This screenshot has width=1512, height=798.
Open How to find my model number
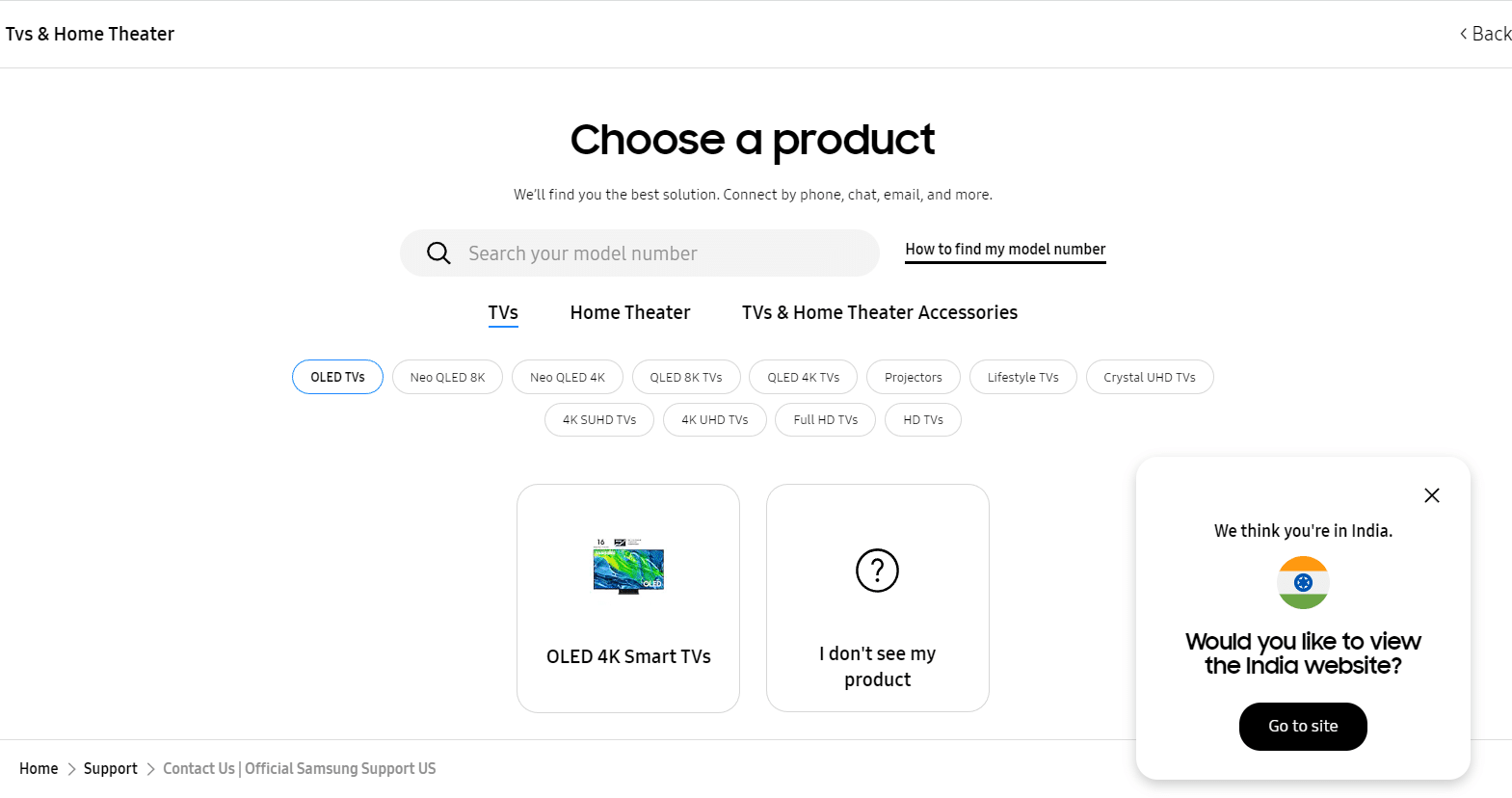(x=1005, y=250)
